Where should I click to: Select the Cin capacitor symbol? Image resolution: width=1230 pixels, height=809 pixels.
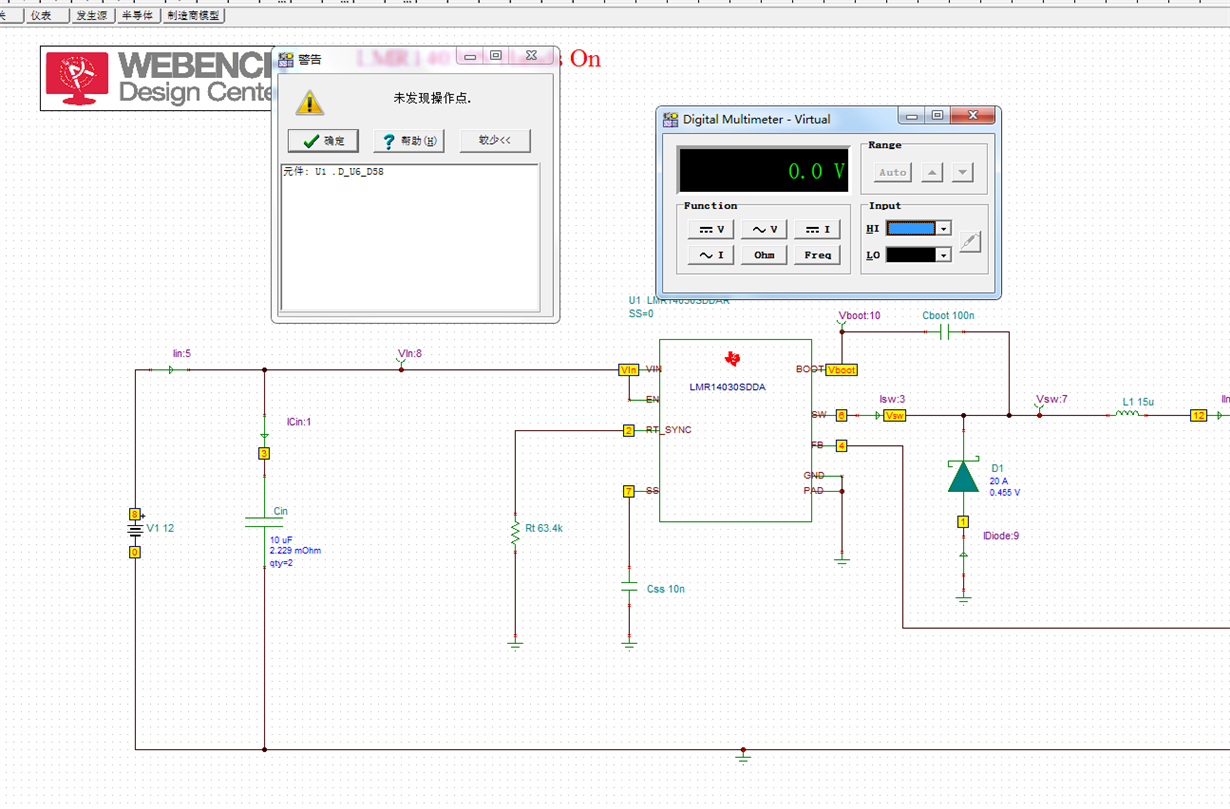(x=264, y=521)
